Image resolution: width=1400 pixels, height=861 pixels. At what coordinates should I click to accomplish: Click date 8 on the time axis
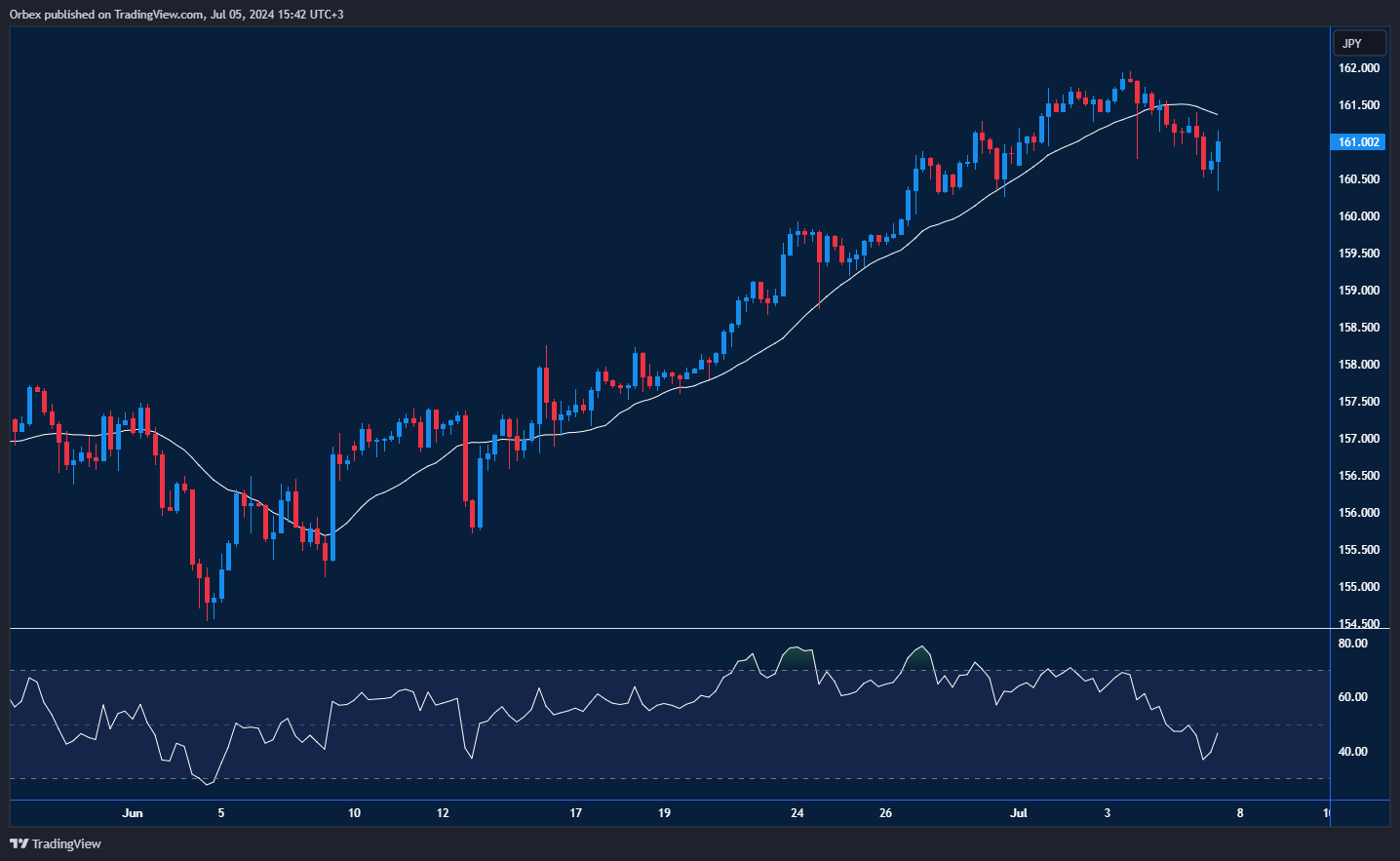[1240, 813]
